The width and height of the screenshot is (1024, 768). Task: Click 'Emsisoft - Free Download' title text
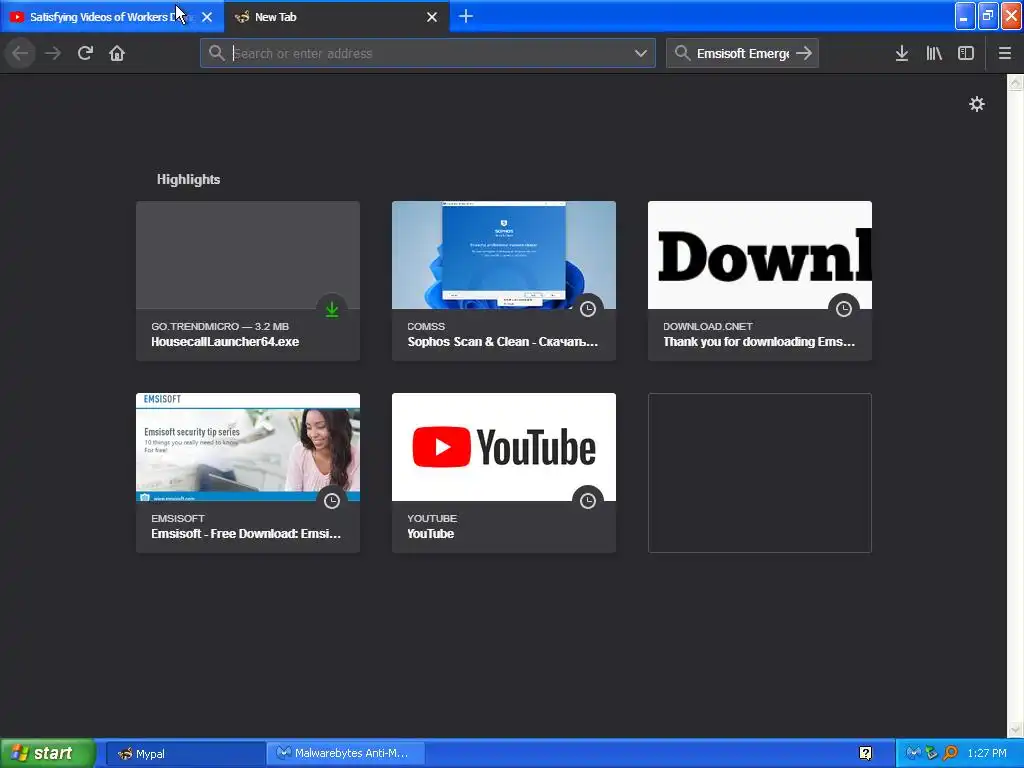point(246,534)
